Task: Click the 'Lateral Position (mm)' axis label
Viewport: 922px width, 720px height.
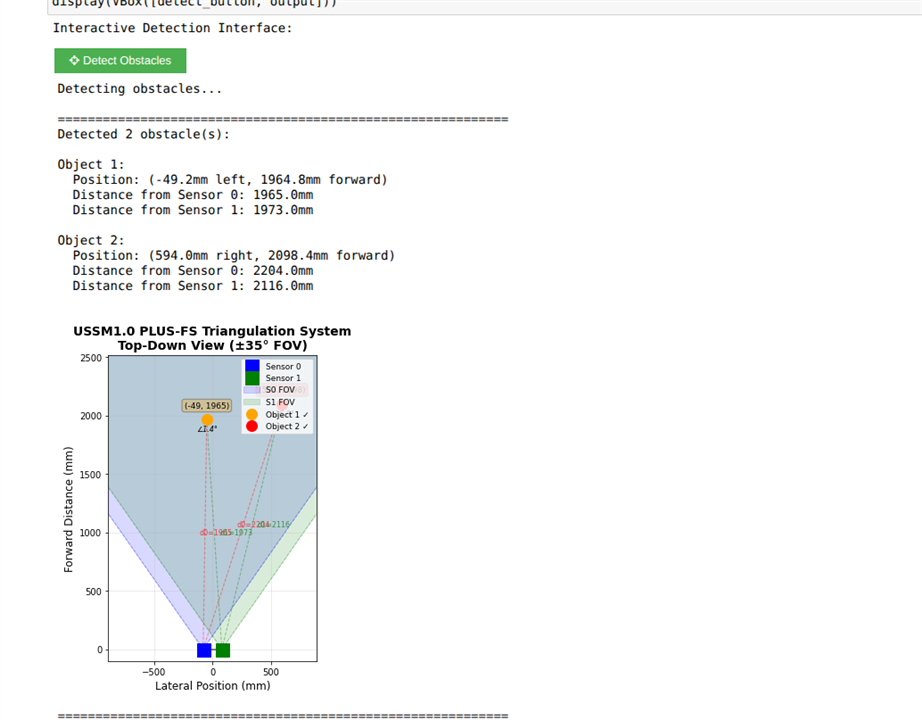Action: click(x=213, y=686)
